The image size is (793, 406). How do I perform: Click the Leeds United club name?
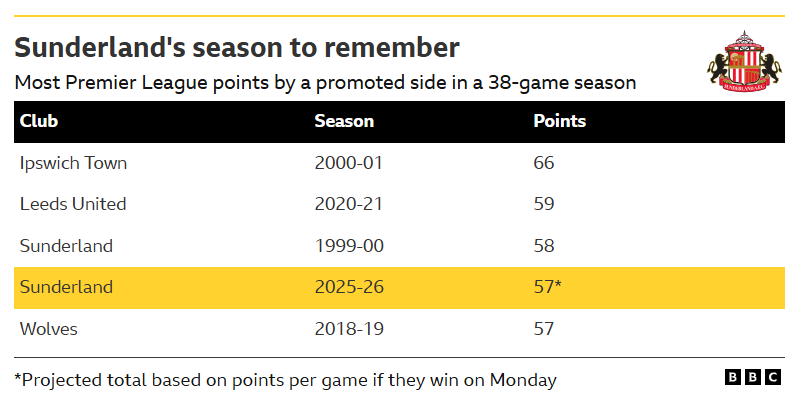click(x=73, y=204)
